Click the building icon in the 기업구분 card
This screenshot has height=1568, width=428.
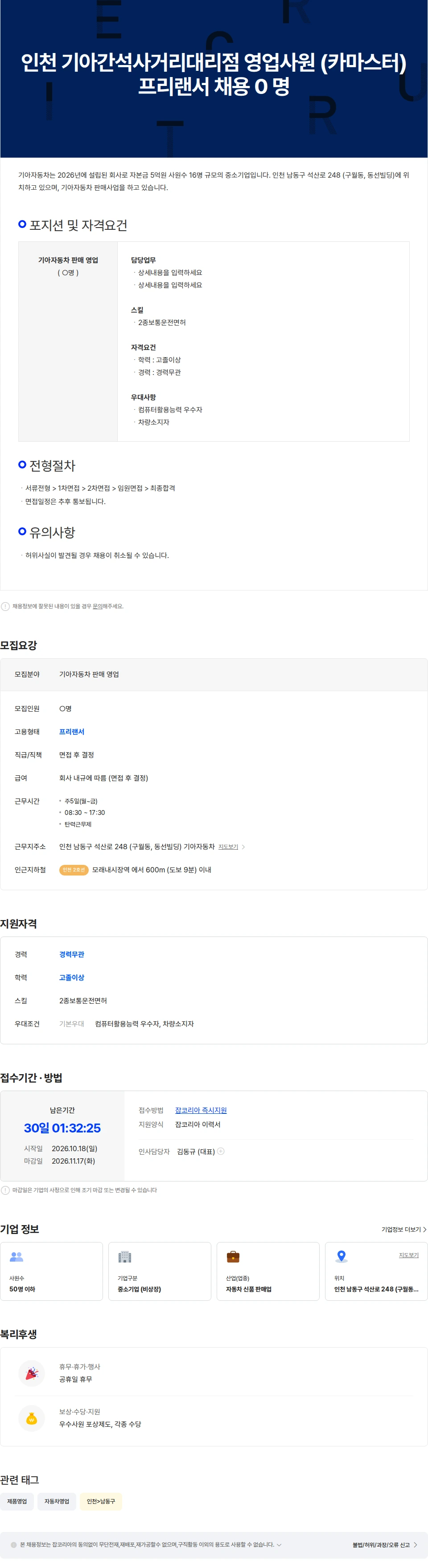point(125,1256)
